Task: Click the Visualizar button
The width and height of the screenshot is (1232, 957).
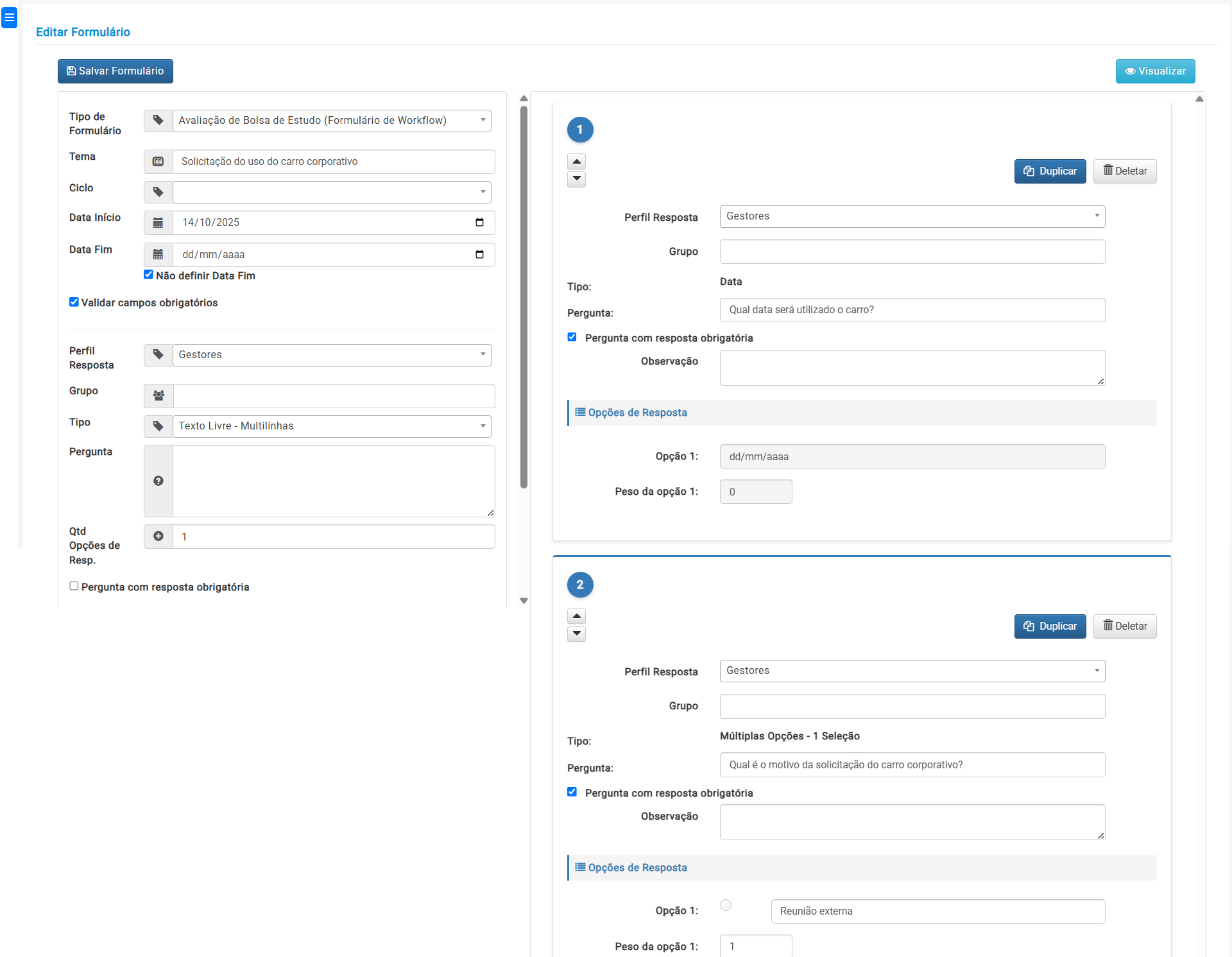Action: 1155,71
